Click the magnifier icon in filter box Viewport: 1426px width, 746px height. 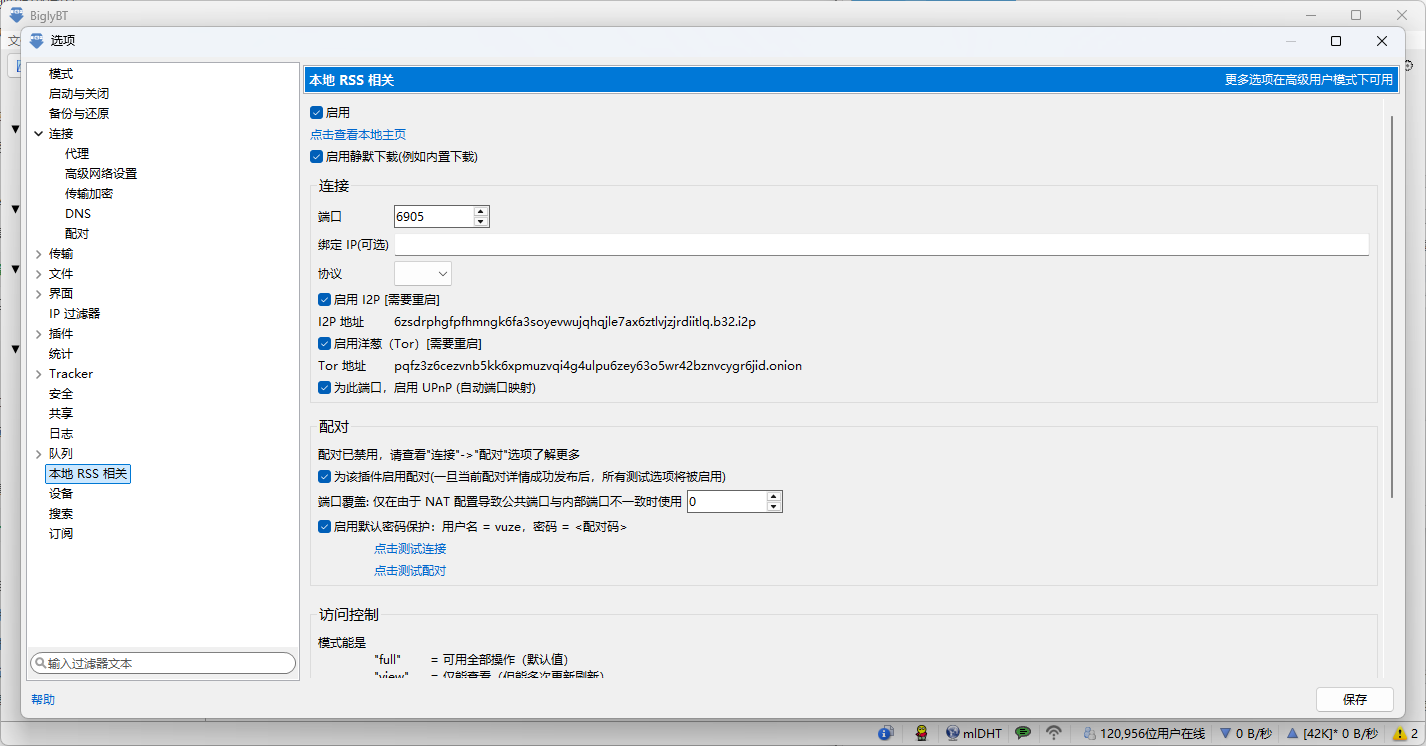40,663
